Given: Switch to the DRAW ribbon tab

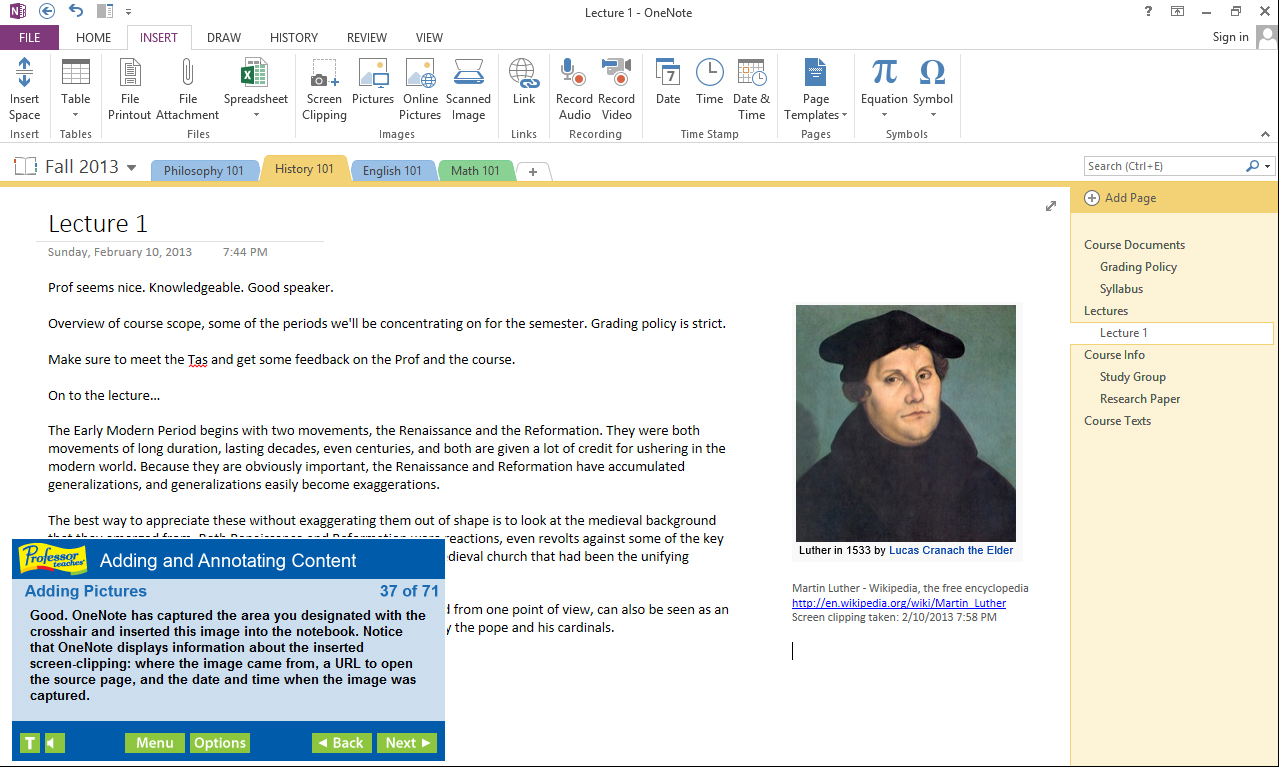Looking at the screenshot, I should [223, 37].
